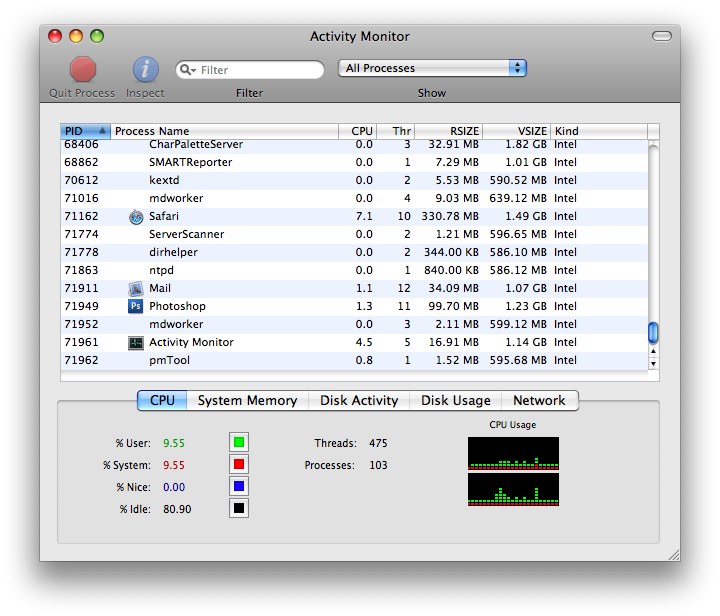Click the toolbar toggle pill button in title bar
The height and width of the screenshot is (616, 720).
click(x=662, y=36)
